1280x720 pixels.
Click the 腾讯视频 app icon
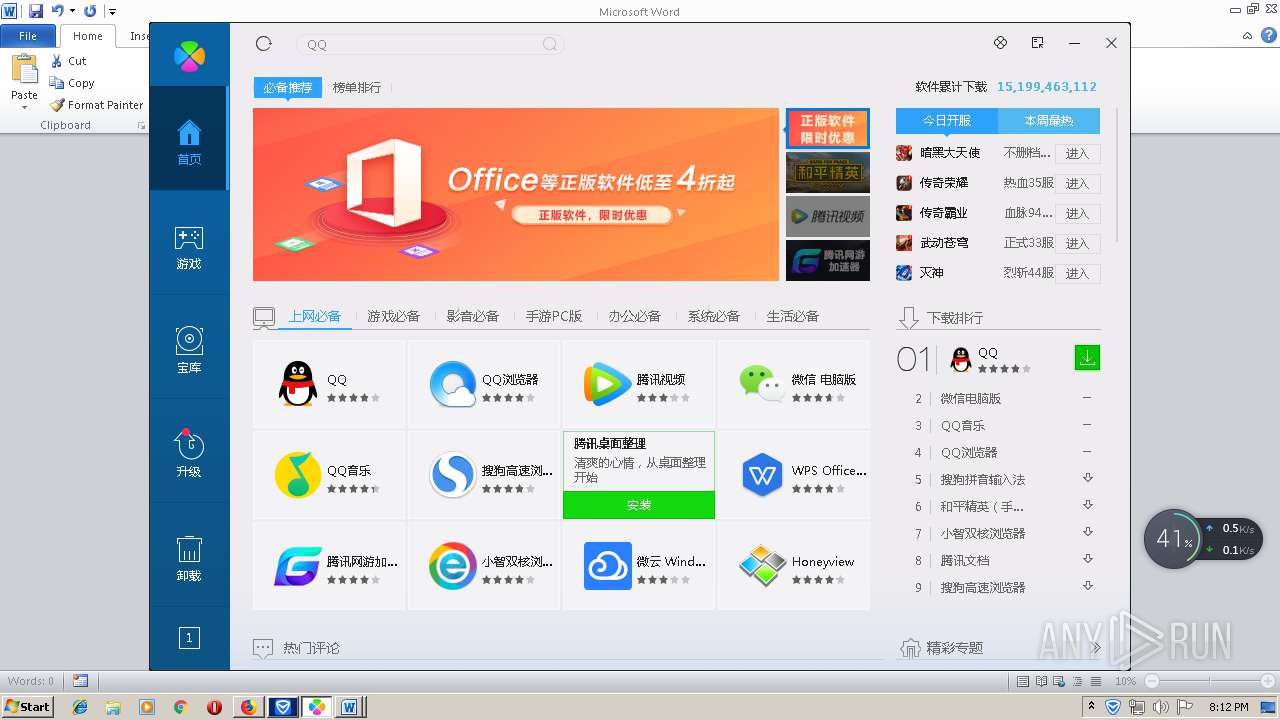[x=608, y=384]
